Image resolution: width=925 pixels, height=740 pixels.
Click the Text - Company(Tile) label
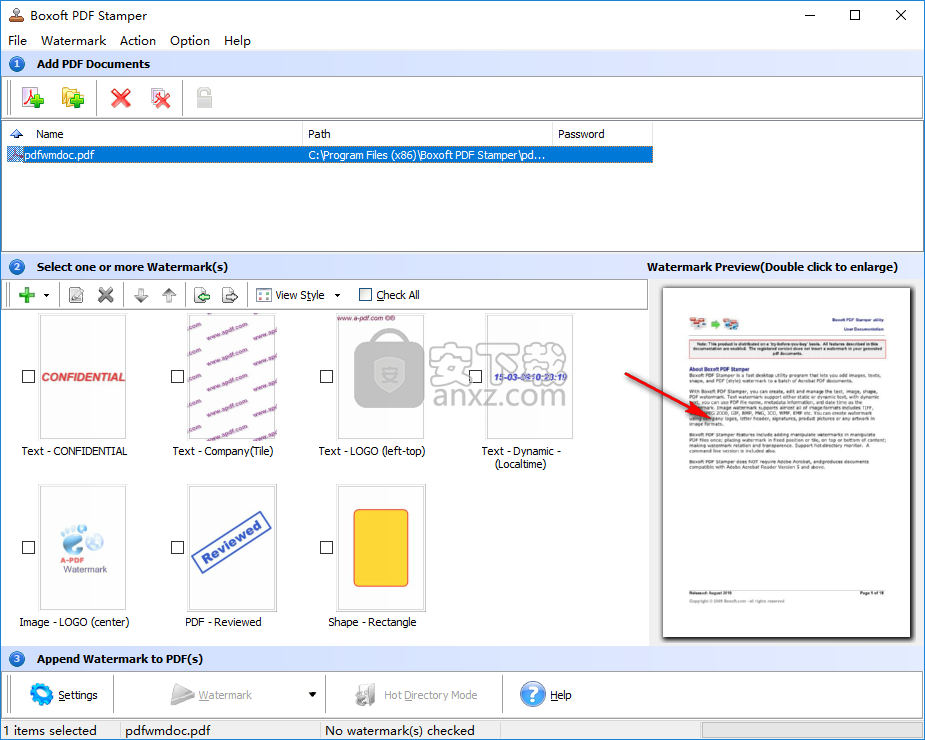223,451
